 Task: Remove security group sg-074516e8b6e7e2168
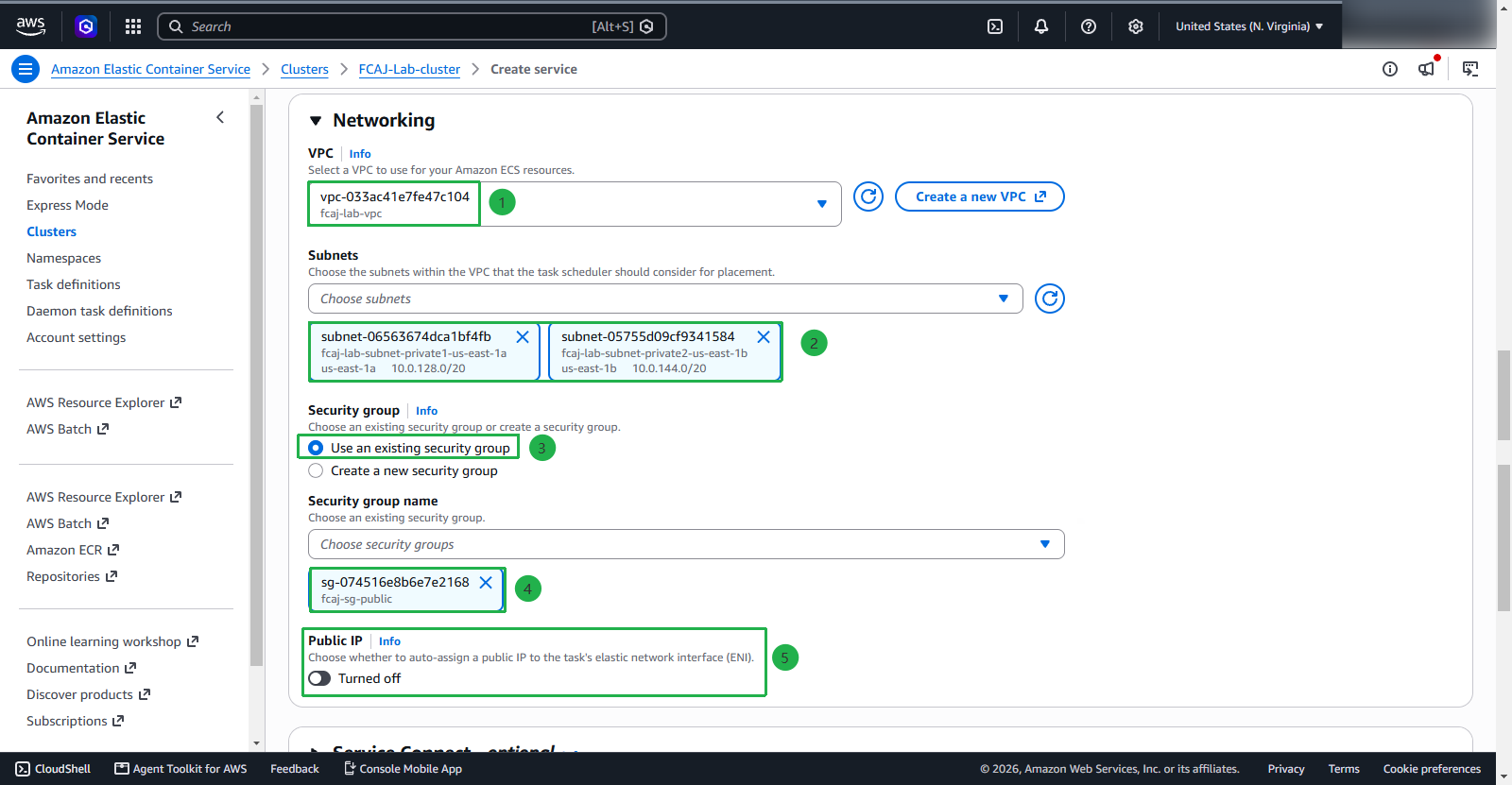pyautogui.click(x=486, y=582)
